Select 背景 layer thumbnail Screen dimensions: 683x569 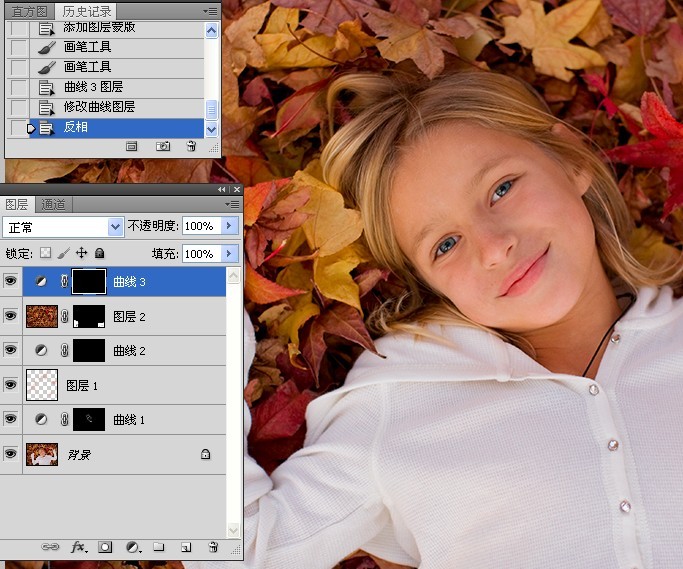(42, 454)
